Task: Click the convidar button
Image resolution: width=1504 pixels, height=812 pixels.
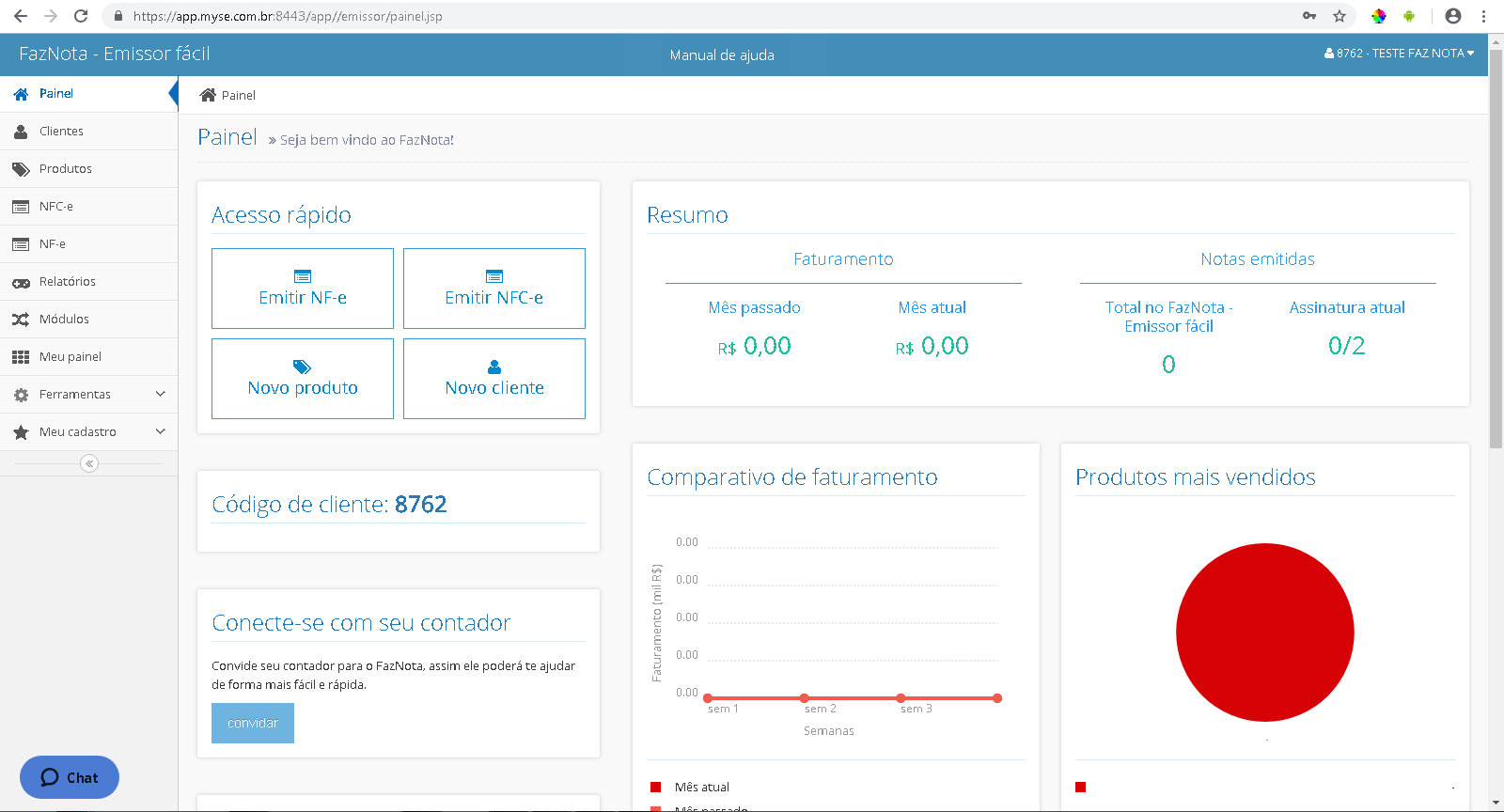Action: click(x=253, y=723)
